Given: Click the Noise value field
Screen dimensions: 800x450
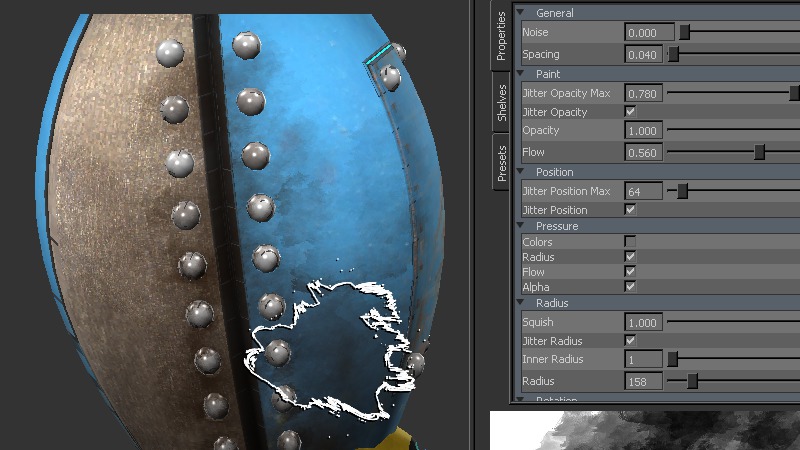Looking at the screenshot, I should tap(649, 33).
